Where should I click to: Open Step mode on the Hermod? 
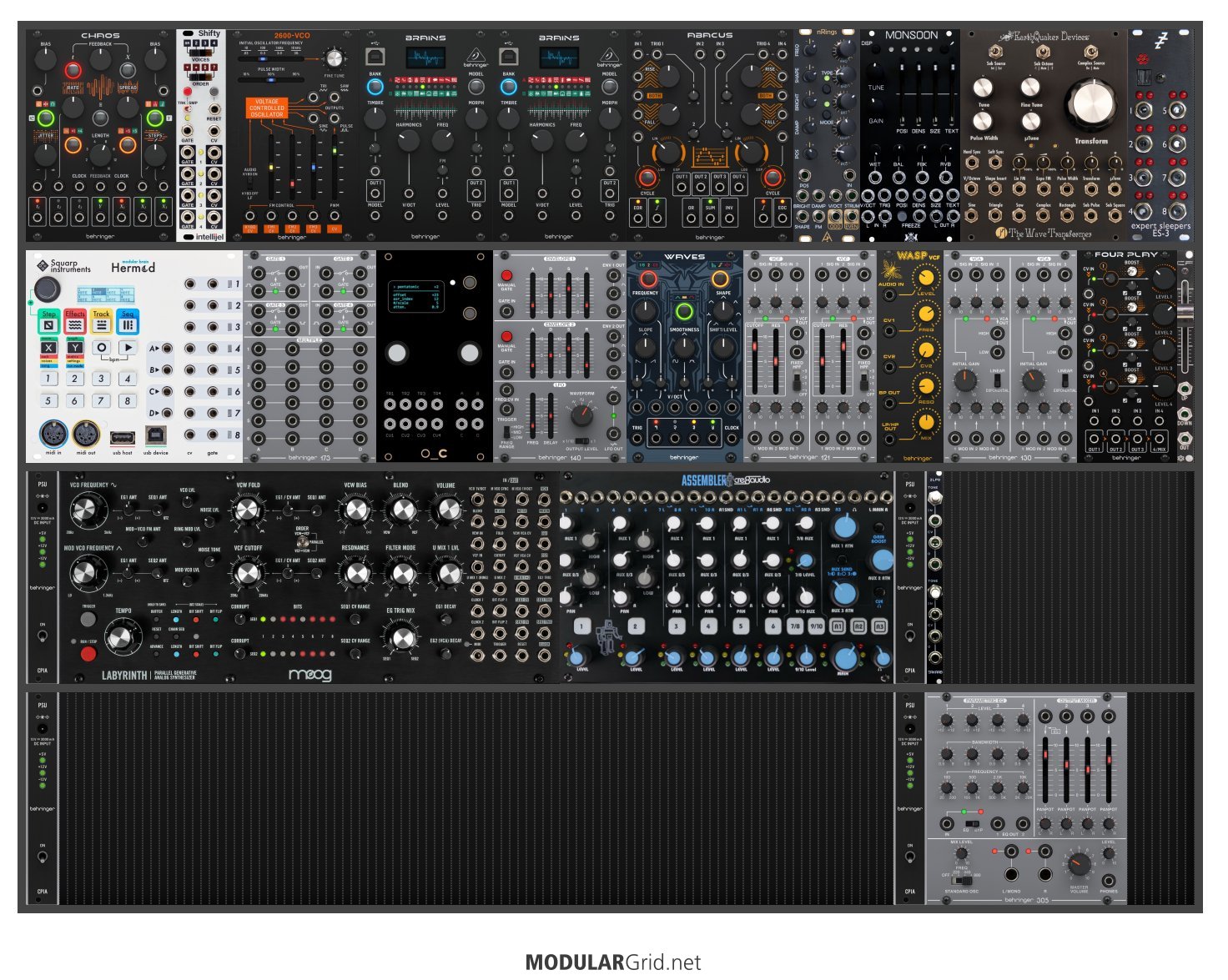48,322
